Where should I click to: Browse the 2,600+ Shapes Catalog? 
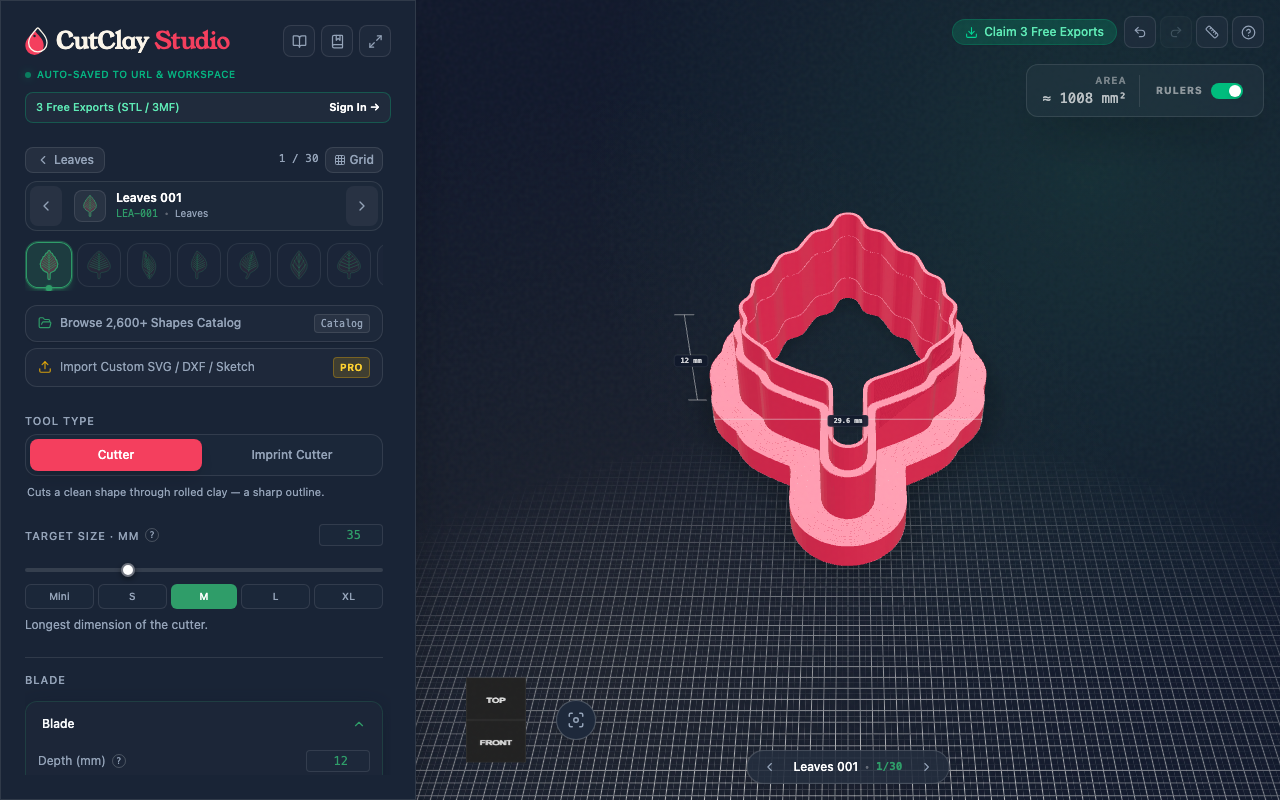pyautogui.click(x=204, y=323)
